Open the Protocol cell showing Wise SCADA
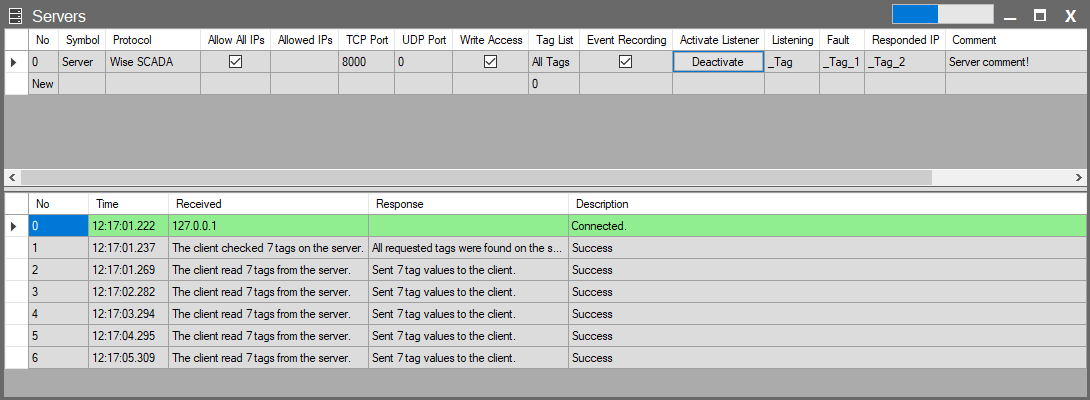This screenshot has height=400, width=1090. point(153,62)
